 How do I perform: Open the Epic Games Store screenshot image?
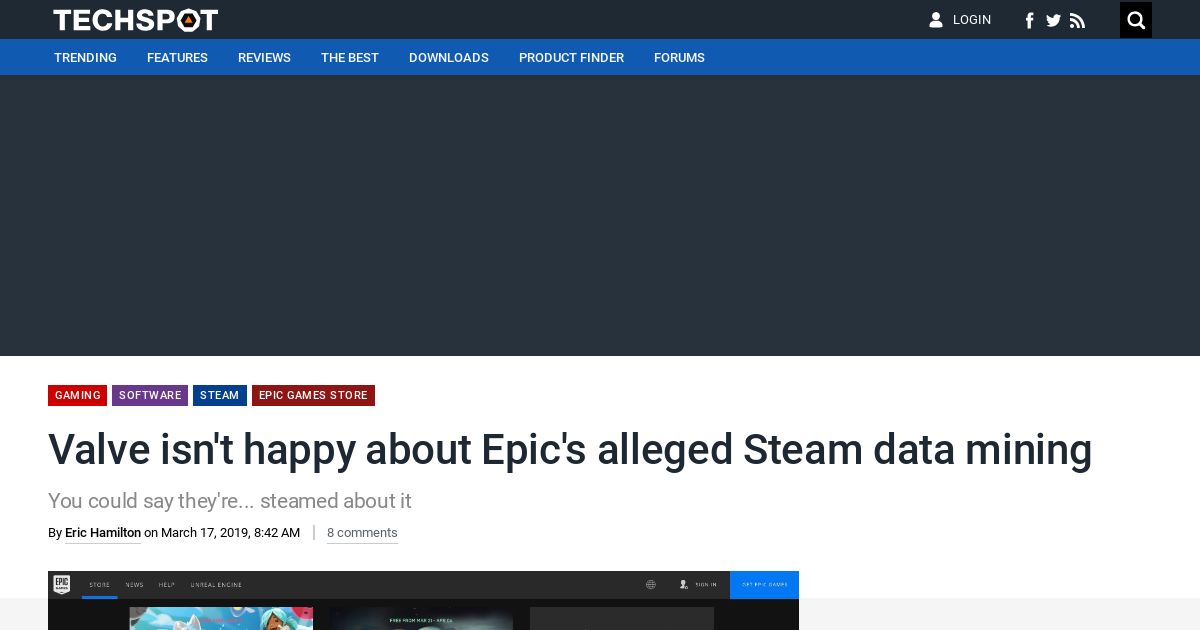click(423, 600)
